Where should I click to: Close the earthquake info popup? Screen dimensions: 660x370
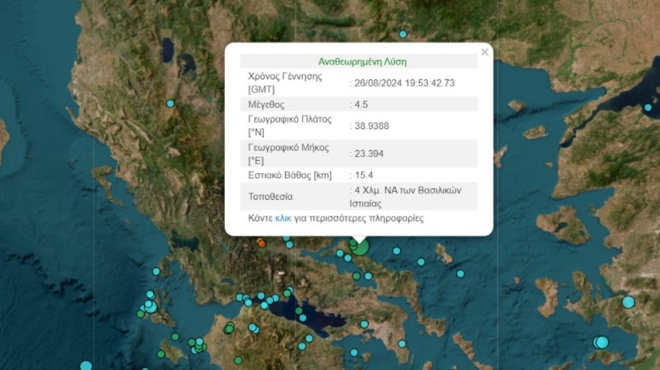click(x=484, y=52)
